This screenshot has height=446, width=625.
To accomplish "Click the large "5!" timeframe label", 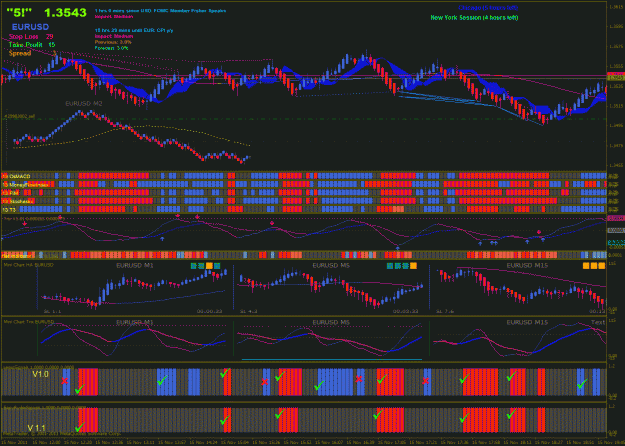I will click(x=19, y=12).
